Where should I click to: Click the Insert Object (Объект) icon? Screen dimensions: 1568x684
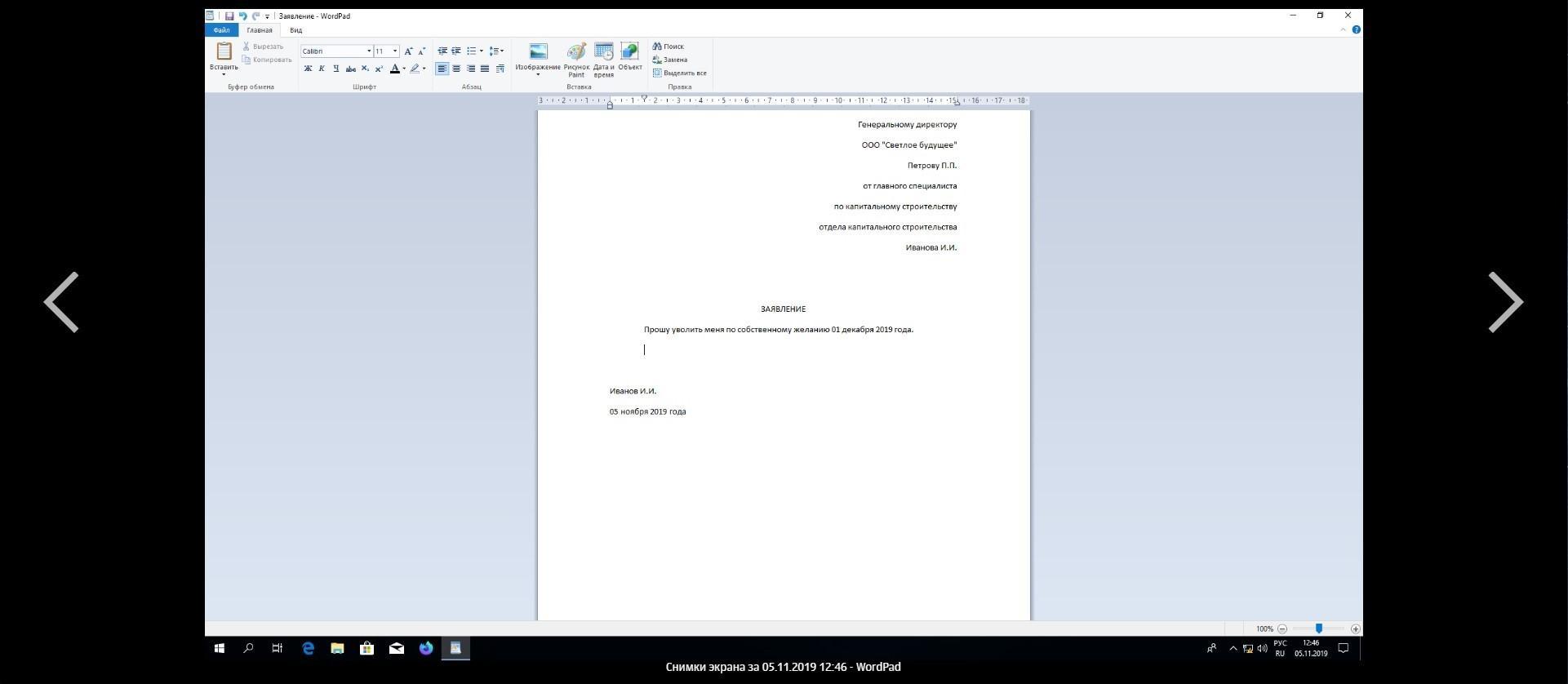(x=629, y=52)
